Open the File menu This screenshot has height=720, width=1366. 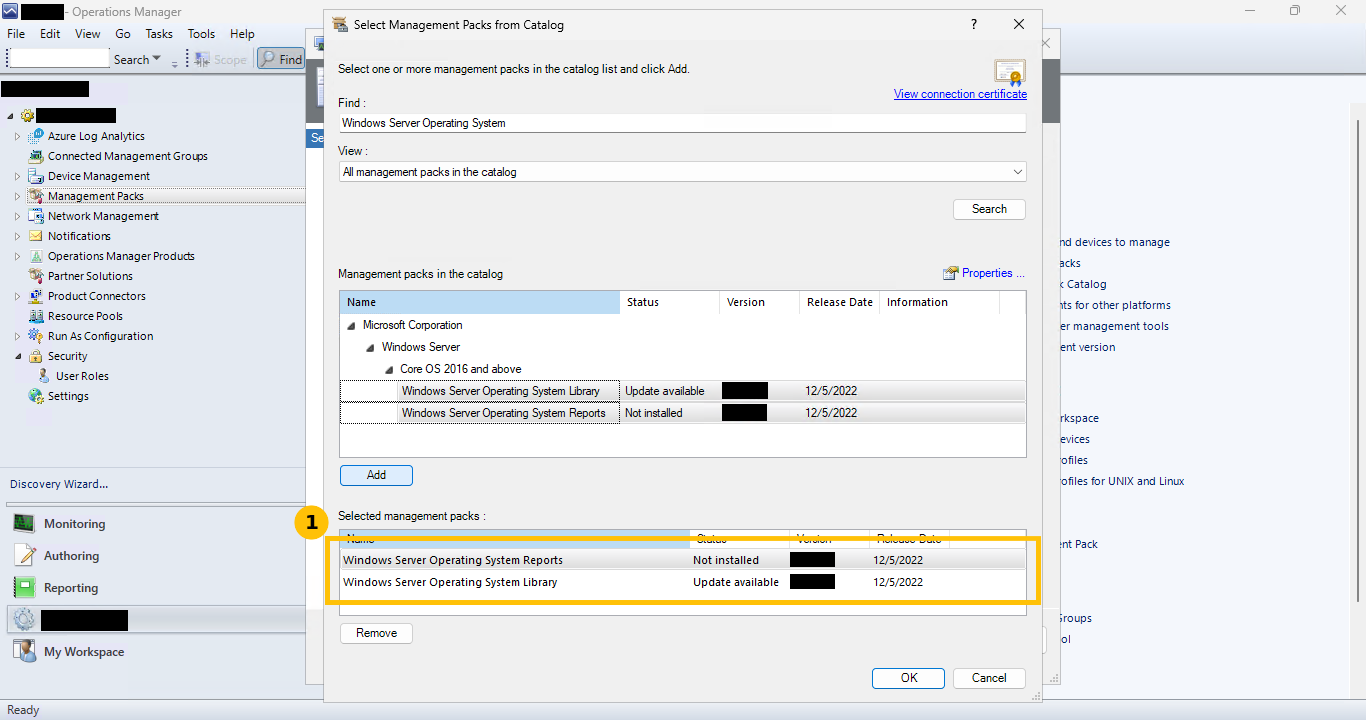16,34
